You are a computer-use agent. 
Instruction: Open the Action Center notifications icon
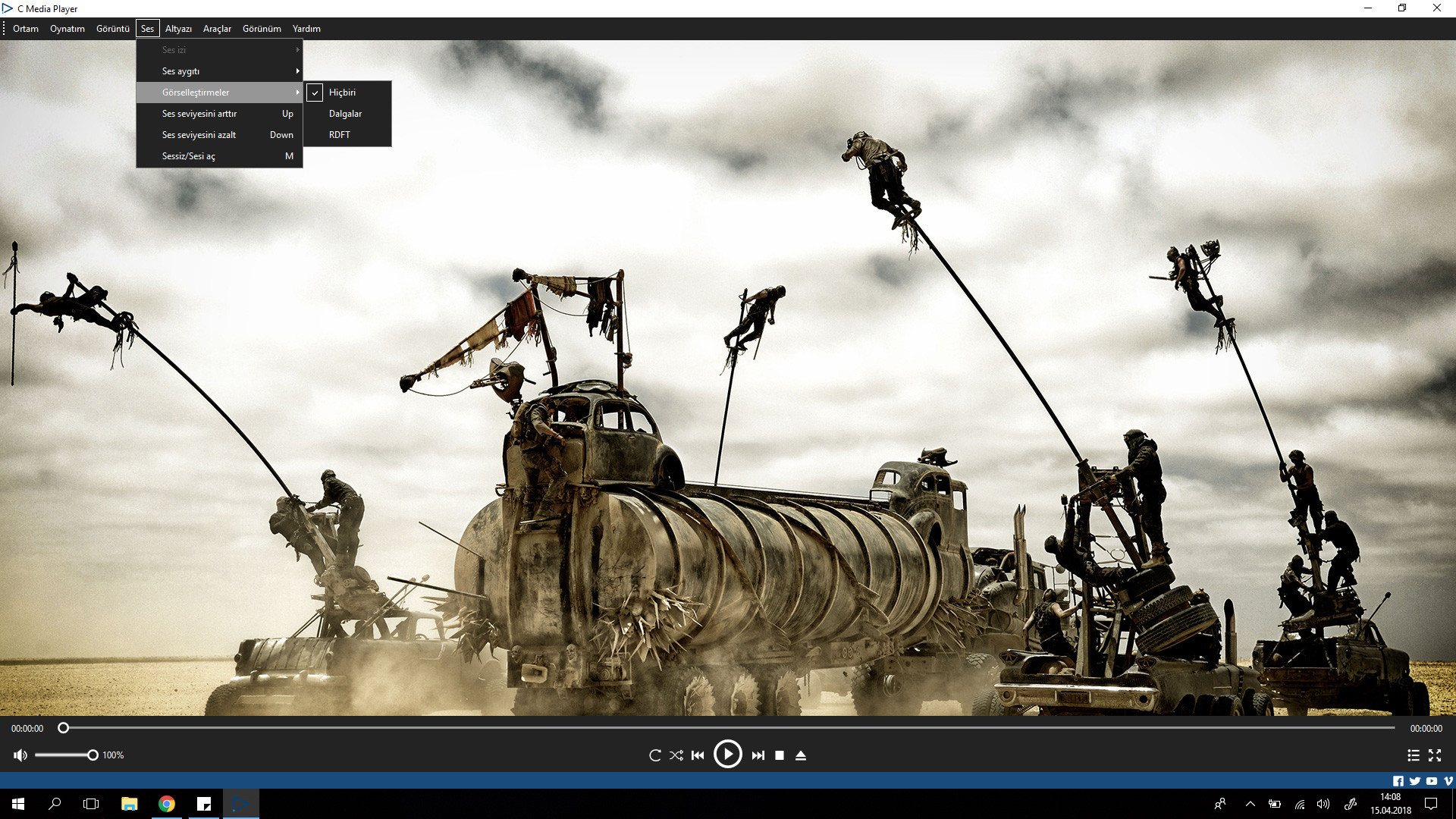click(1431, 804)
